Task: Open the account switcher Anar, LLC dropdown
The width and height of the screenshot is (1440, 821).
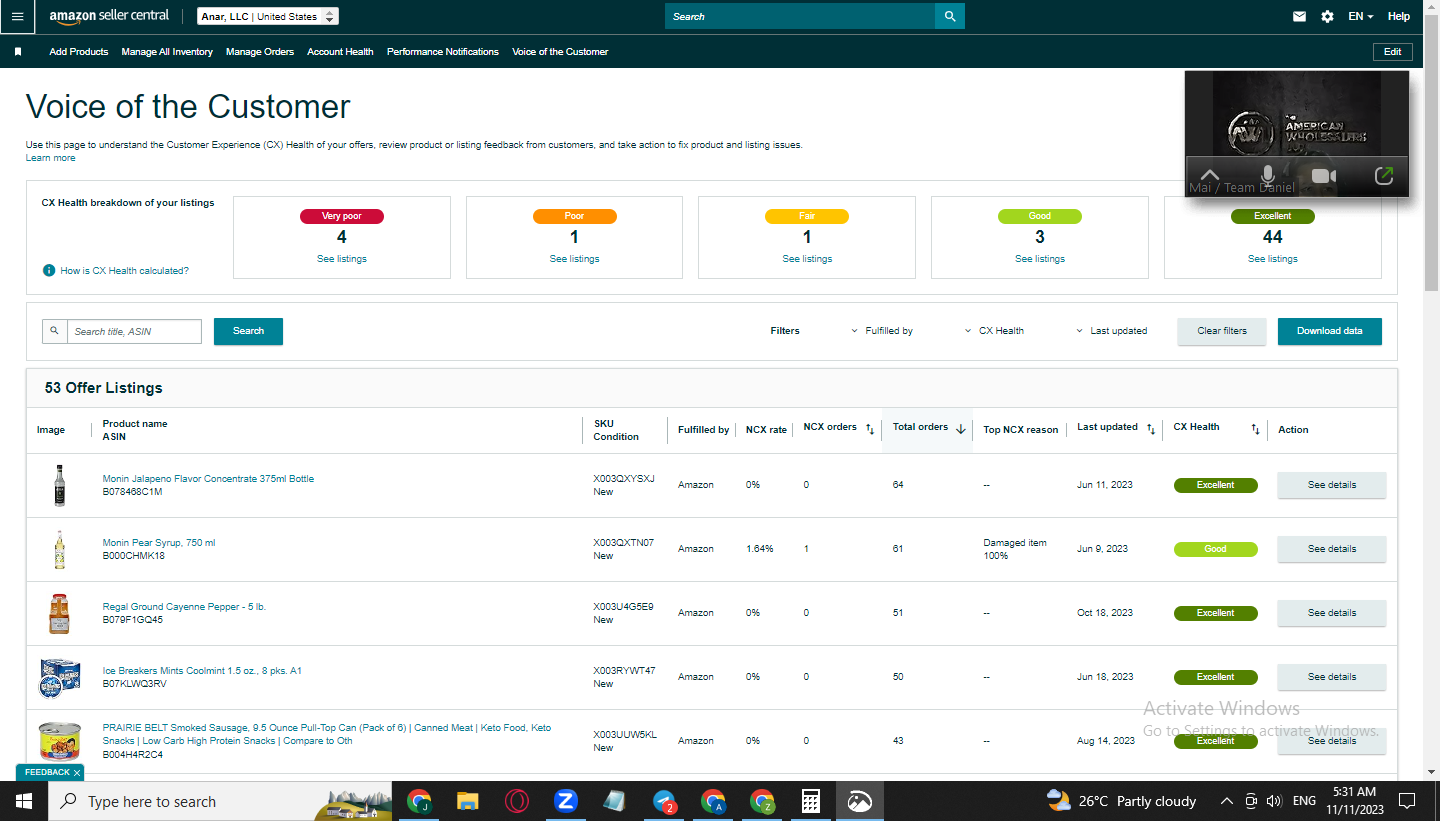Action: tap(268, 16)
